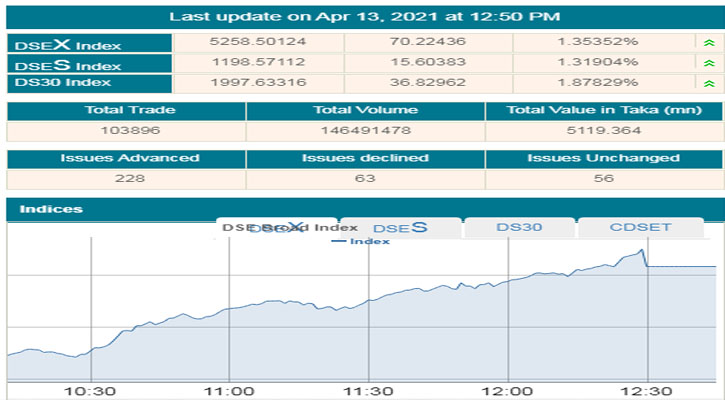Click the 12:30 time axis label

(647, 391)
